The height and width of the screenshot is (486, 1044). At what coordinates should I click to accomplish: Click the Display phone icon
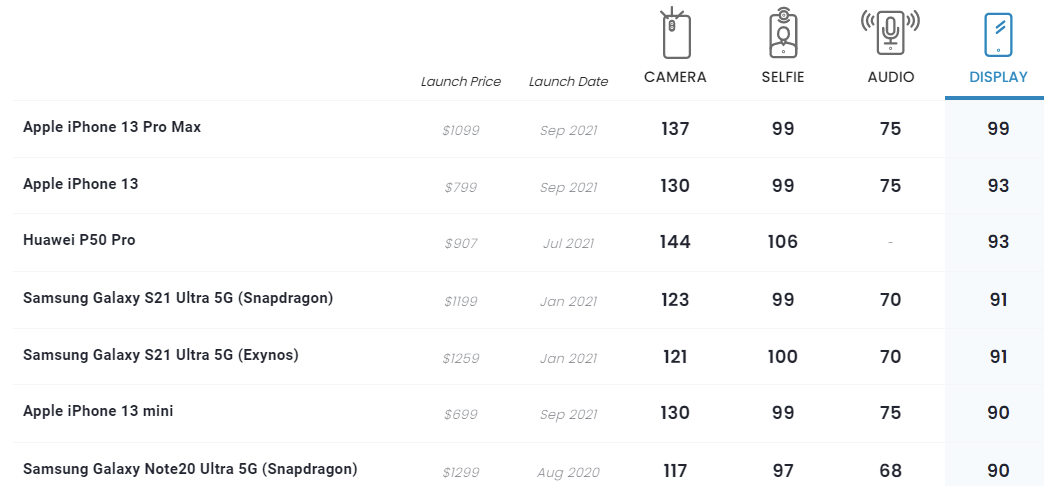click(998, 35)
